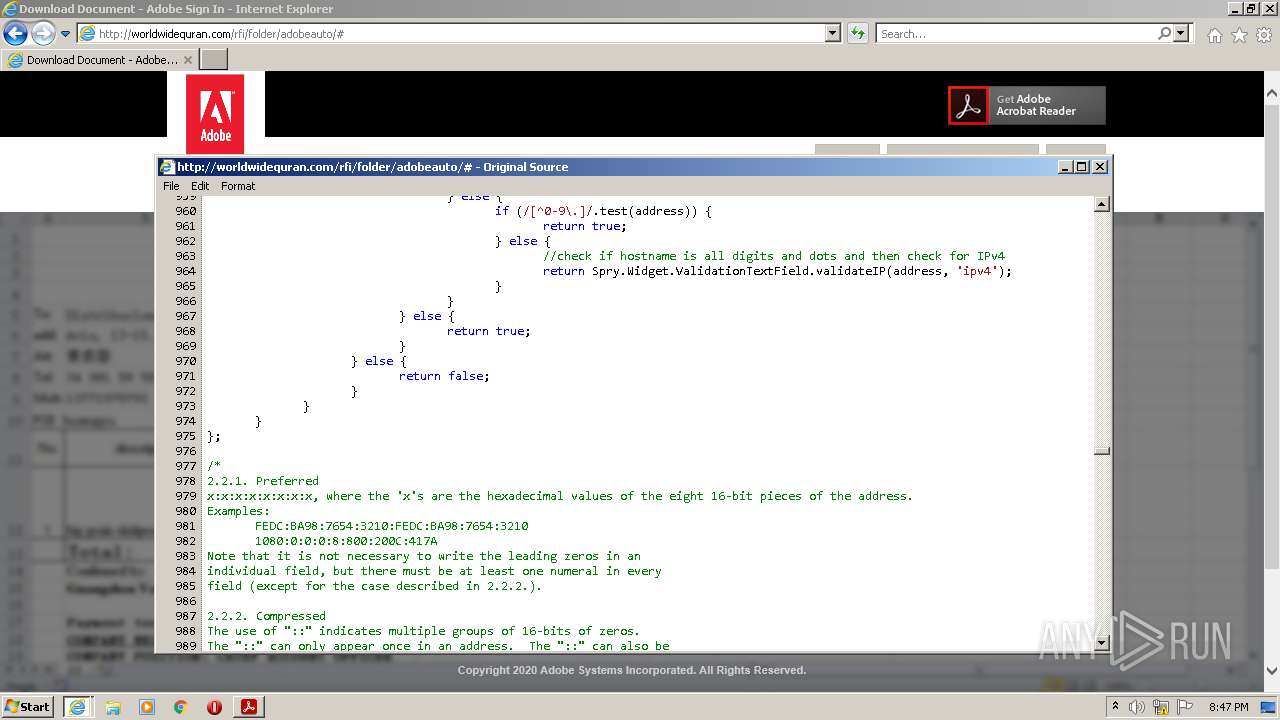Image resolution: width=1280 pixels, height=720 pixels.
Task: Close the Download Document tab
Action: point(187,60)
